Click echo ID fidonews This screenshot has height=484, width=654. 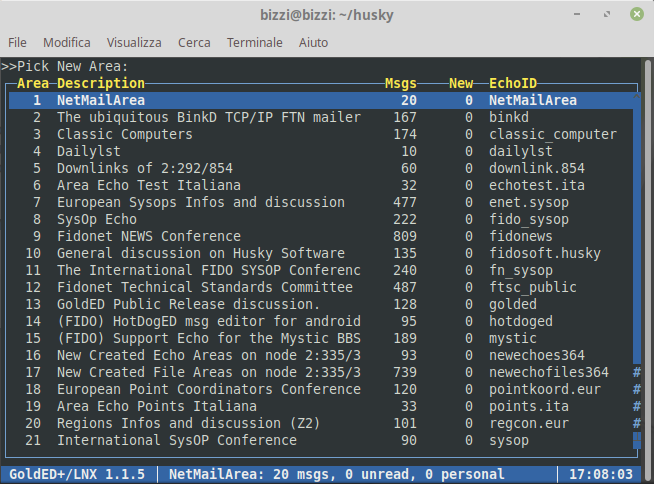click(x=521, y=236)
